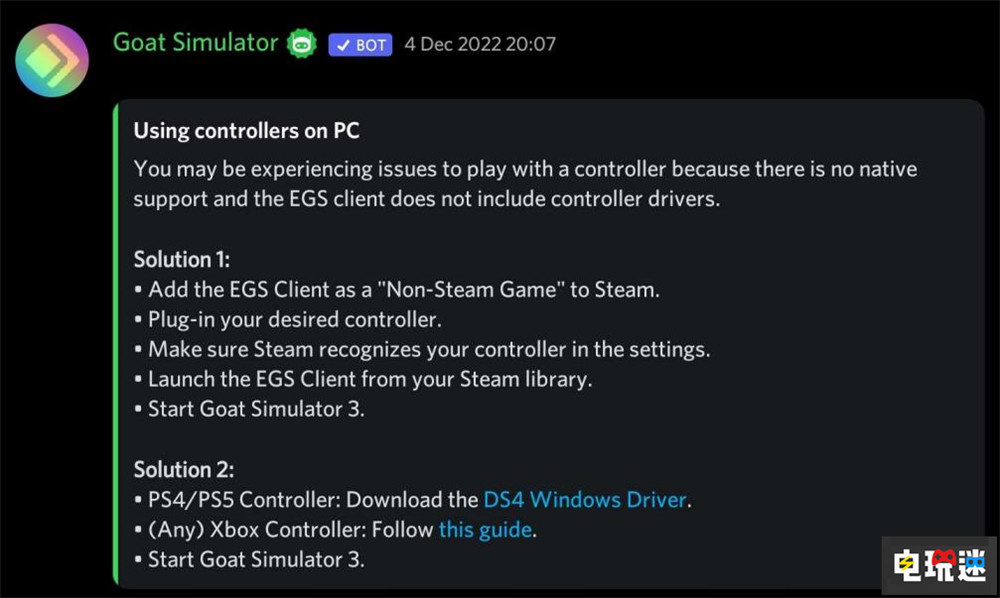This screenshot has width=1000, height=598.
Task: Open the DS4 Windows Driver link
Action: pyautogui.click(x=584, y=499)
